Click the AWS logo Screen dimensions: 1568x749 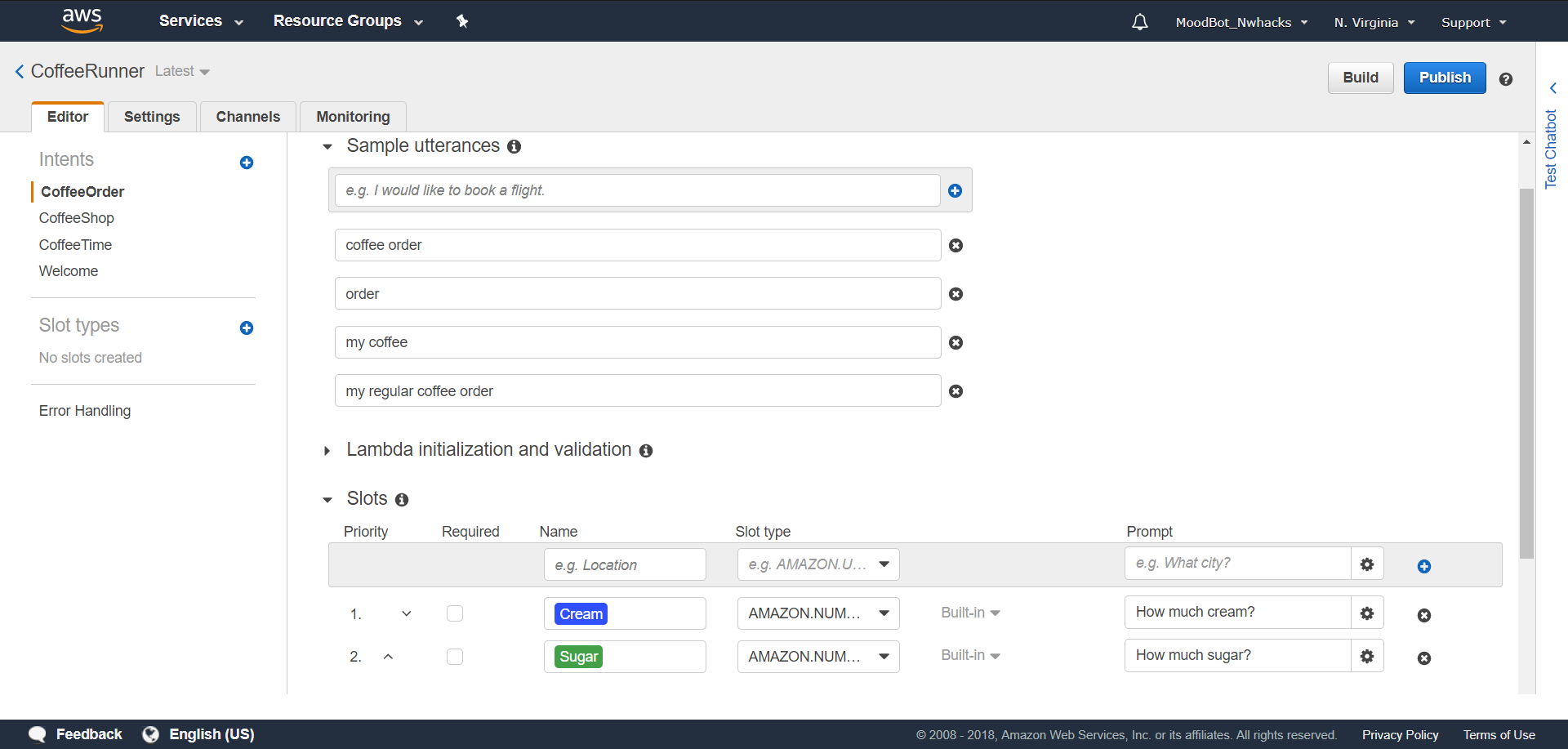coord(82,20)
